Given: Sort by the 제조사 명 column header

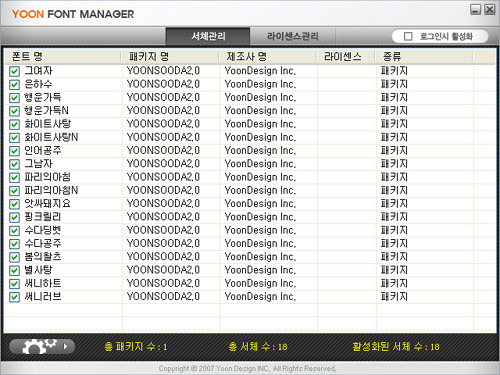Looking at the screenshot, I should [x=268, y=56].
